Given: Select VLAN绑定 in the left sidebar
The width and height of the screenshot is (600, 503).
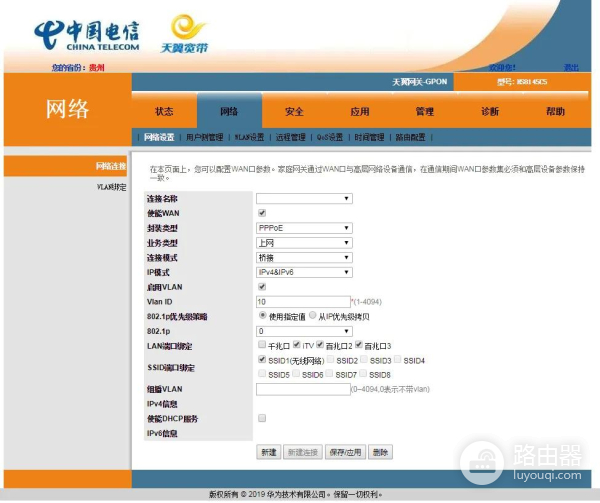Looking at the screenshot, I should 110,187.
